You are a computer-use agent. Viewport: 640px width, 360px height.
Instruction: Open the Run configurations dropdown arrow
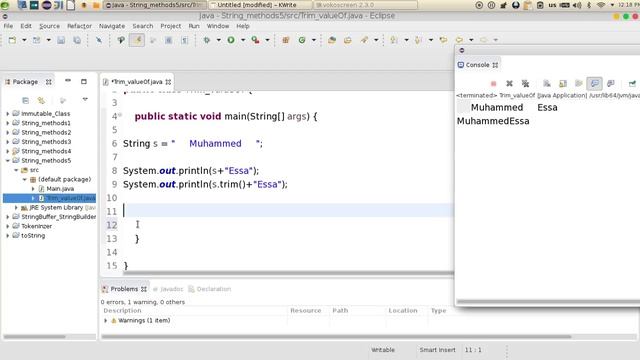[x=243, y=40]
